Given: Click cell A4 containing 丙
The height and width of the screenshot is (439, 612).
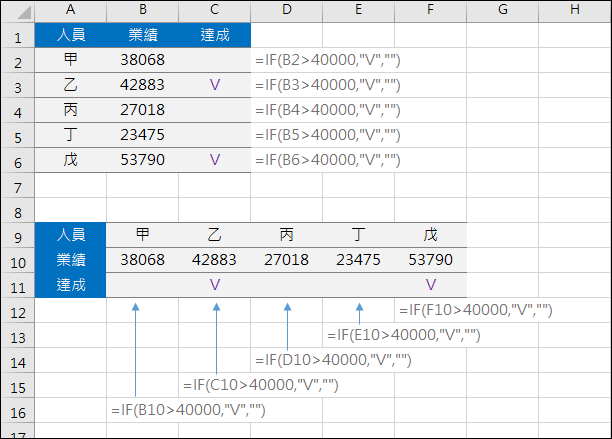Looking at the screenshot, I should (x=71, y=110).
